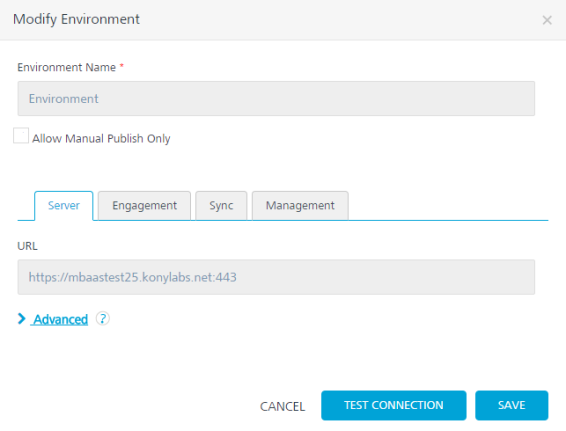Open the Advanced settings link
This screenshot has height=431, width=566.
(61, 319)
